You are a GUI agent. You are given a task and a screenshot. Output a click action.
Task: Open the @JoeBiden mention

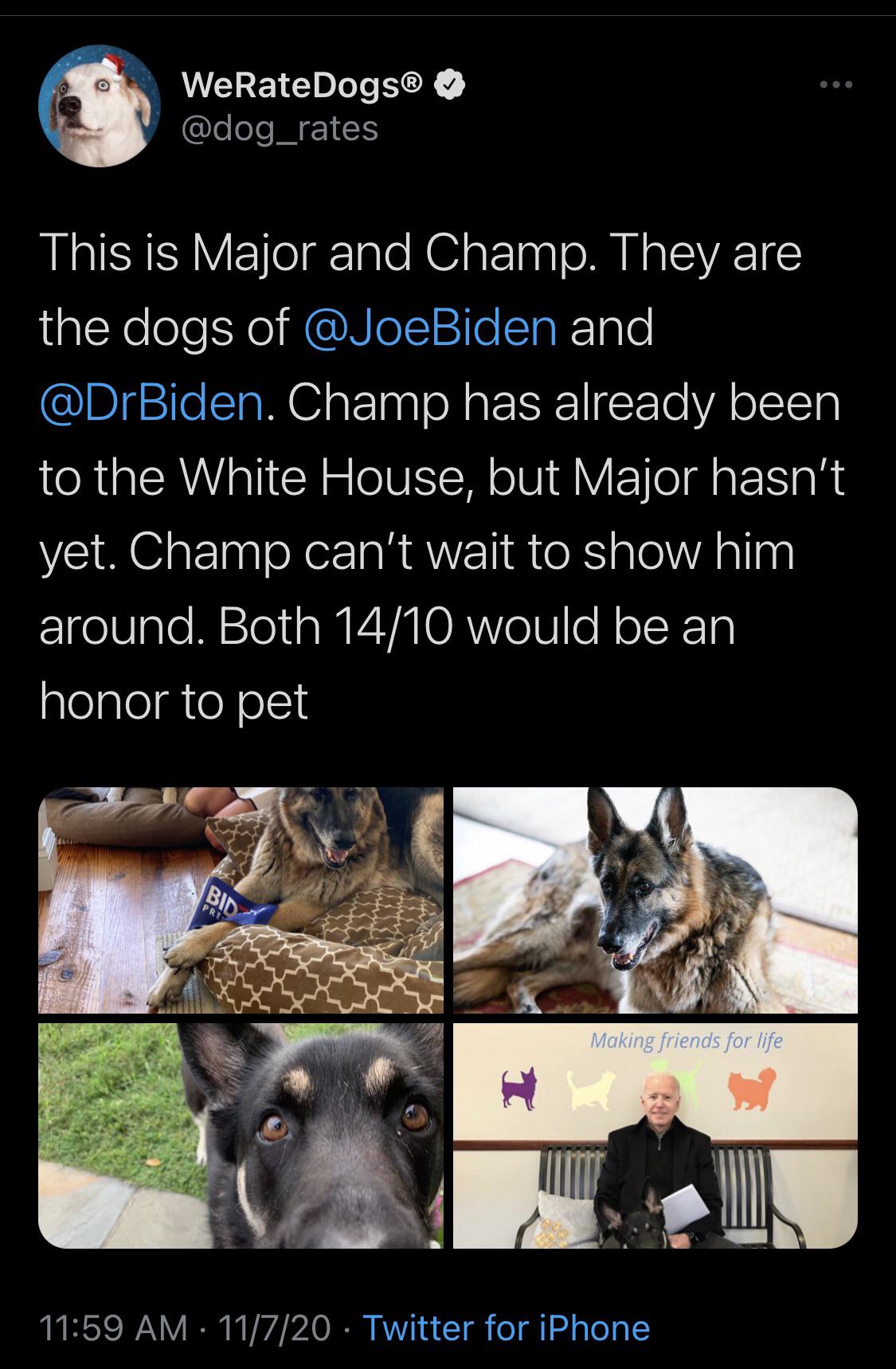click(x=431, y=327)
